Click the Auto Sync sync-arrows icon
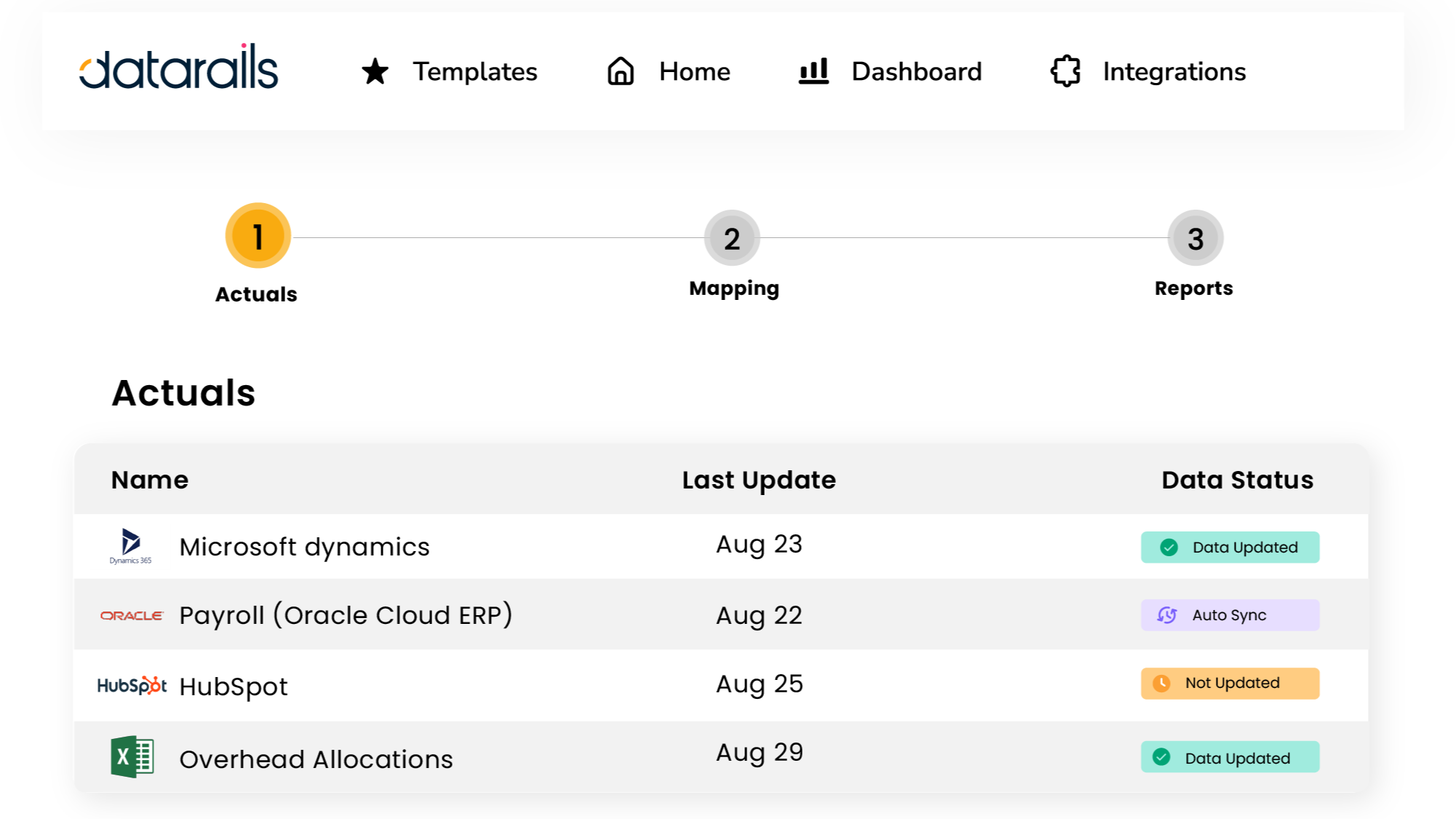Image resolution: width=1456 pixels, height=819 pixels. 1166,615
